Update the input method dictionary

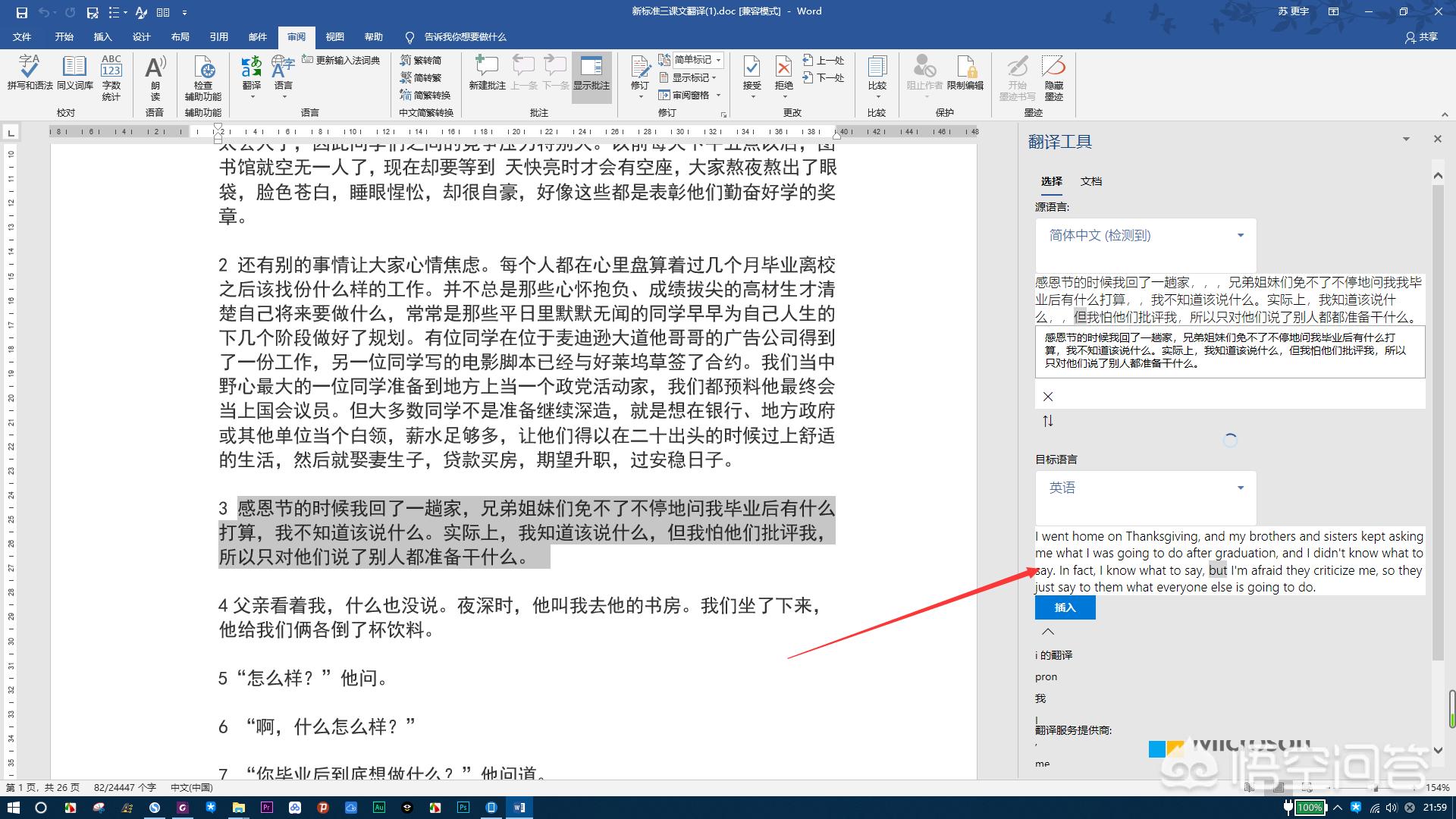(341, 60)
